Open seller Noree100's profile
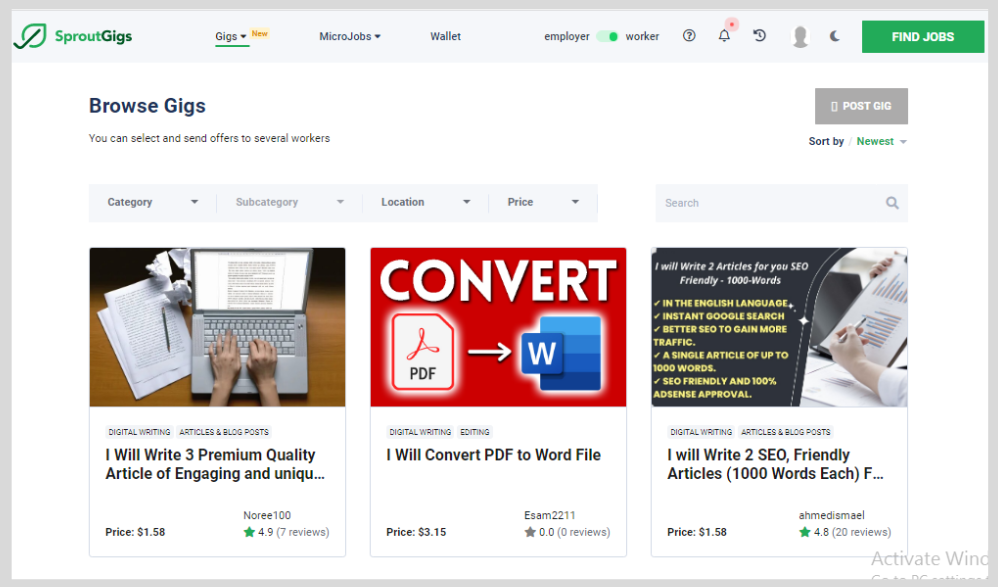The height and width of the screenshot is (587, 998). click(267, 515)
